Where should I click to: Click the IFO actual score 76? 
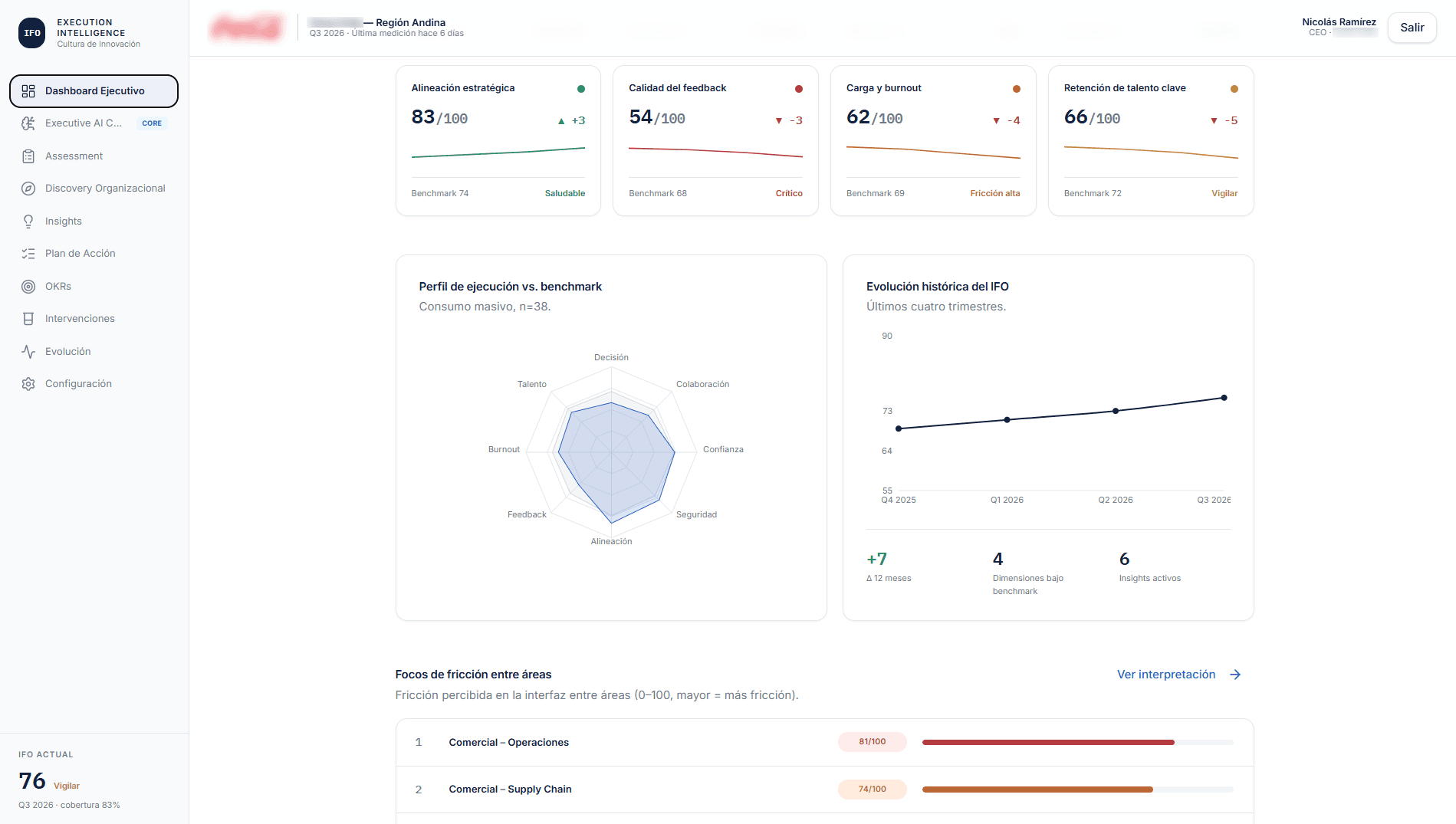(32, 781)
